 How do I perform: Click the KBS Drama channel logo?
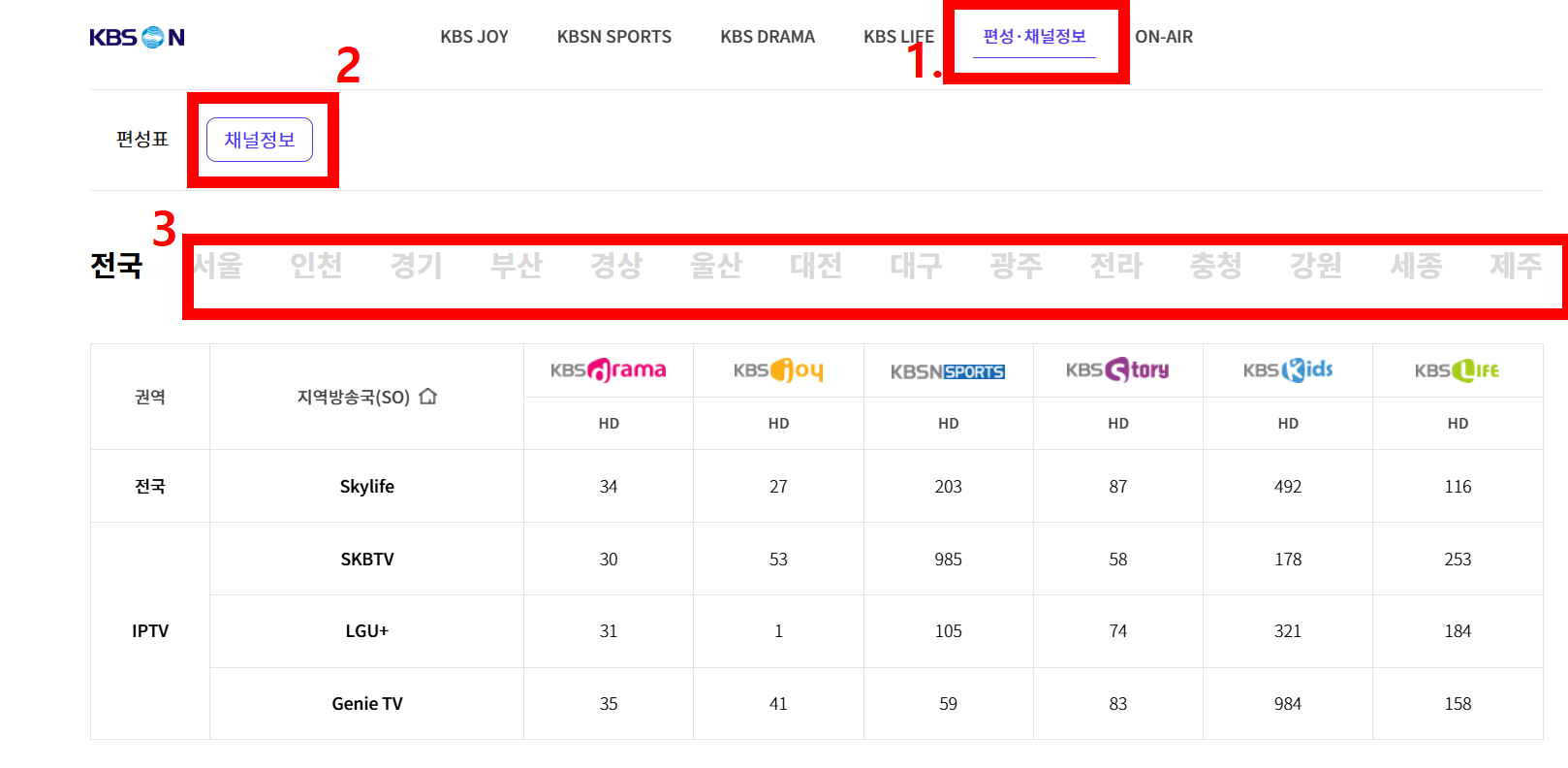pos(609,370)
